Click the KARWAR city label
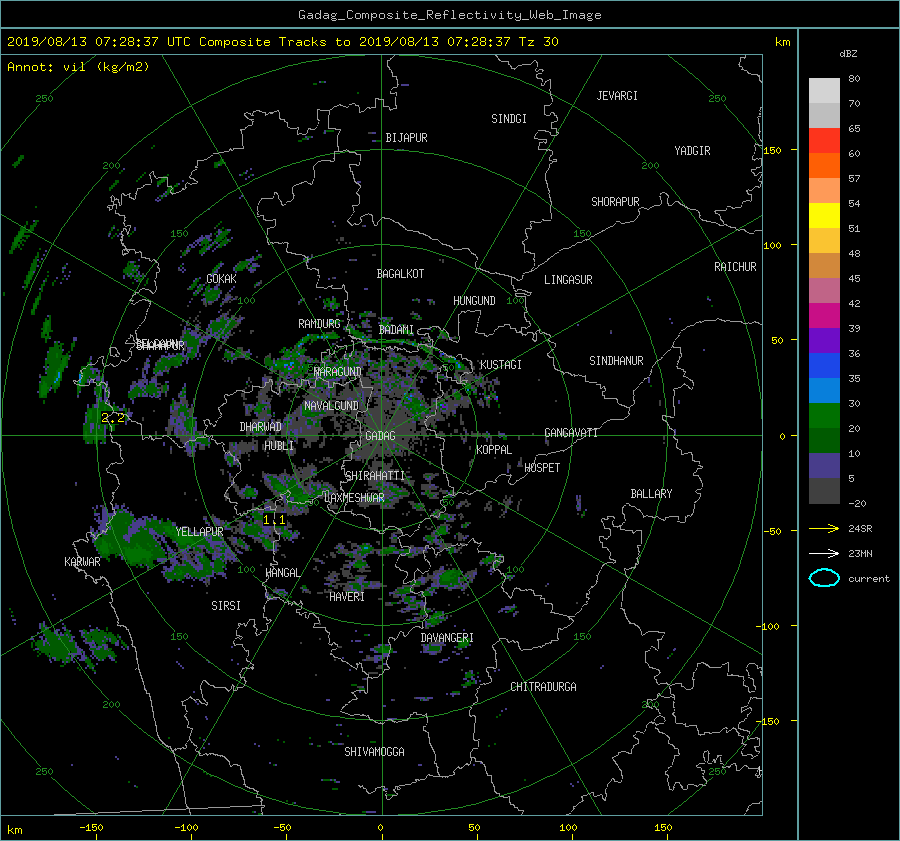The image size is (900, 841). point(82,561)
